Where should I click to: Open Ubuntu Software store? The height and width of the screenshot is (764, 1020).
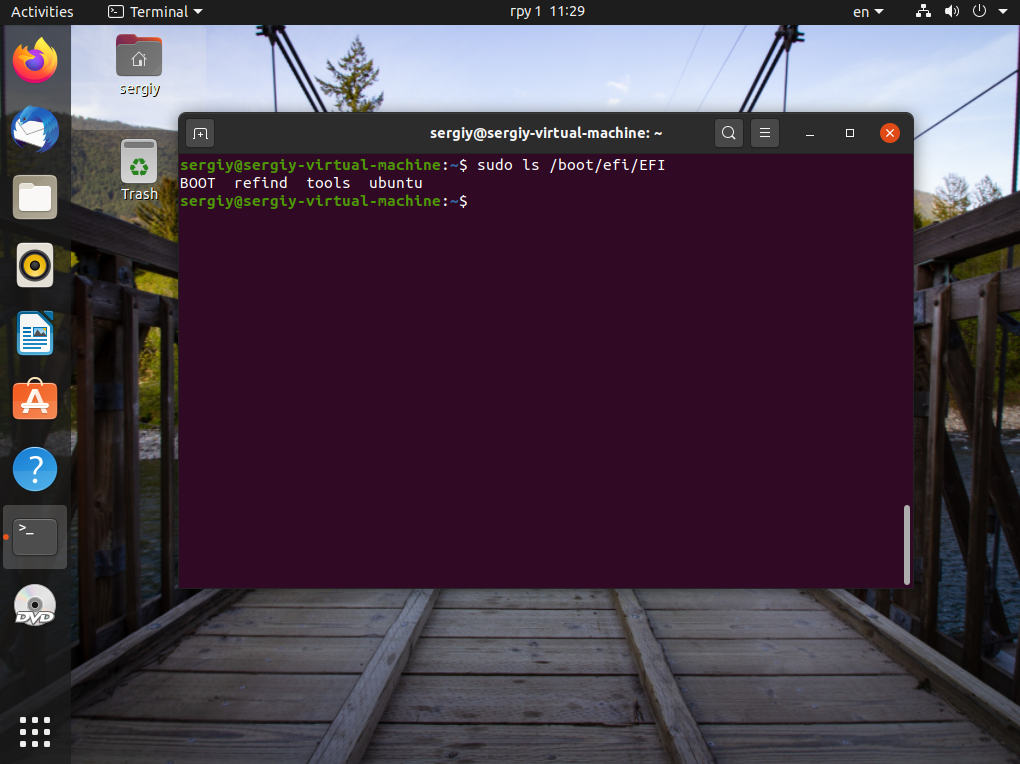[x=35, y=400]
